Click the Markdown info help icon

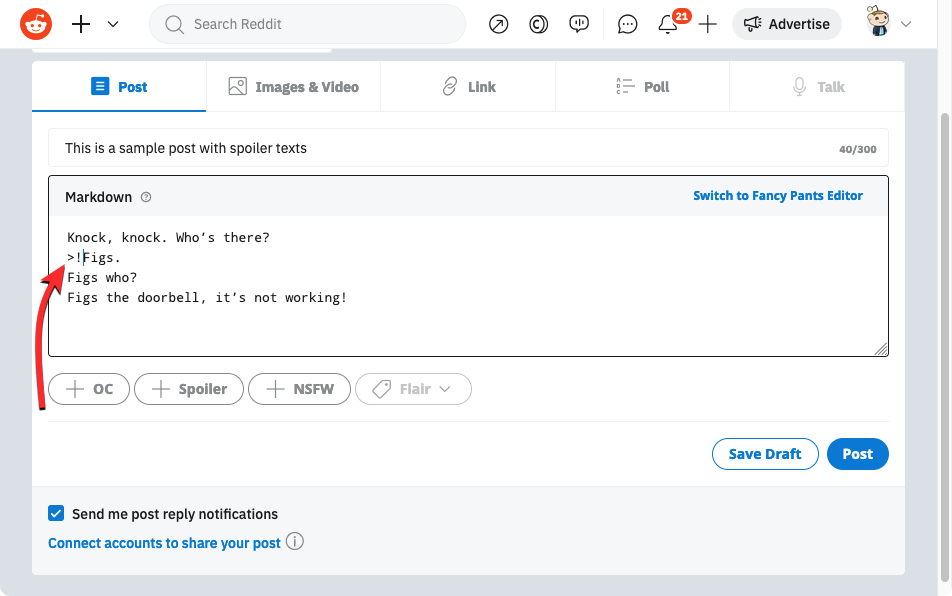pos(146,197)
